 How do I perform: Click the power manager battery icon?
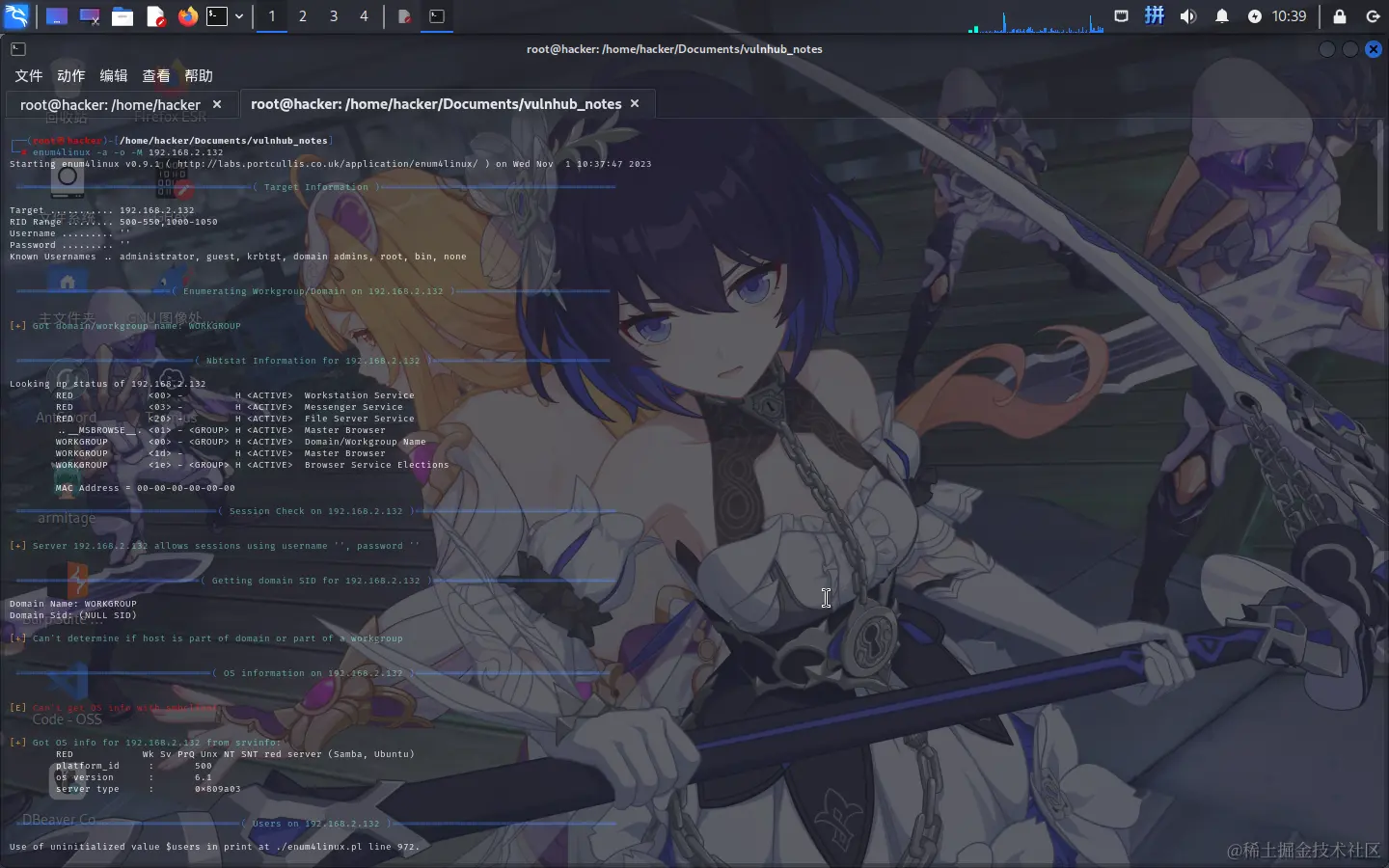pyautogui.click(x=1255, y=16)
